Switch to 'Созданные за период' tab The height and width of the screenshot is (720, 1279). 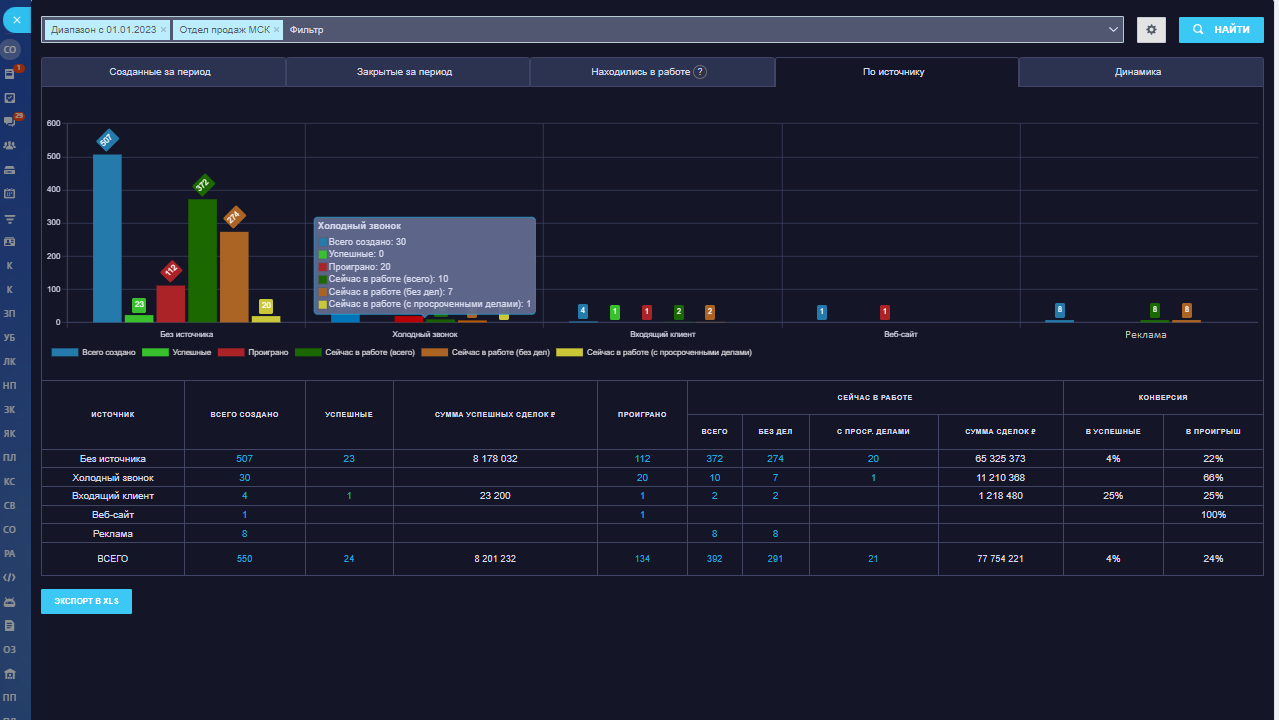tap(160, 72)
